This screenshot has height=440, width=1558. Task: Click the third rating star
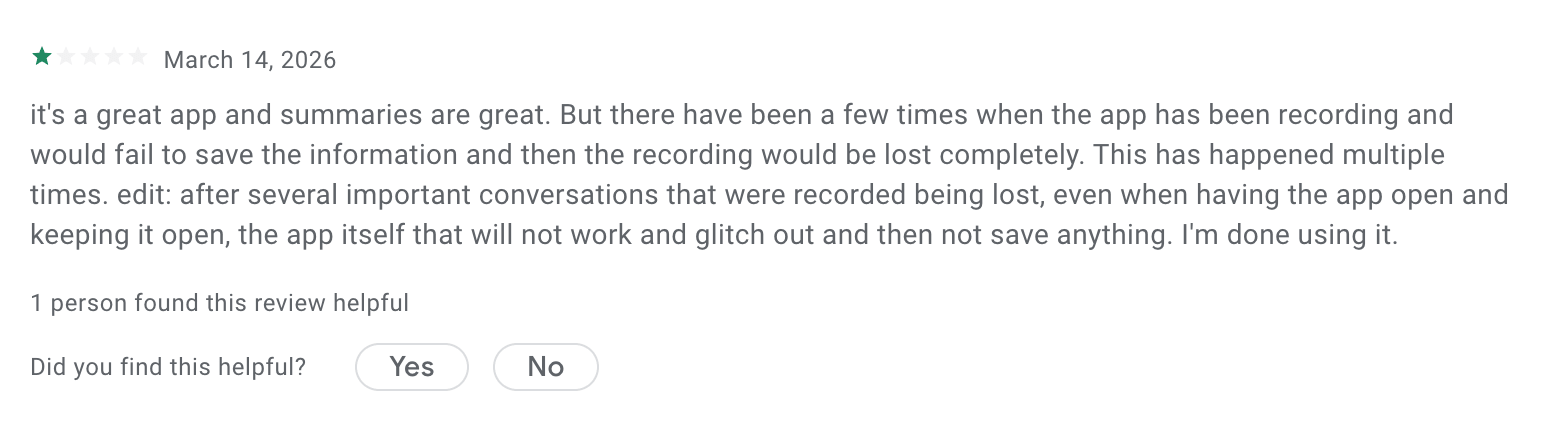90,57
